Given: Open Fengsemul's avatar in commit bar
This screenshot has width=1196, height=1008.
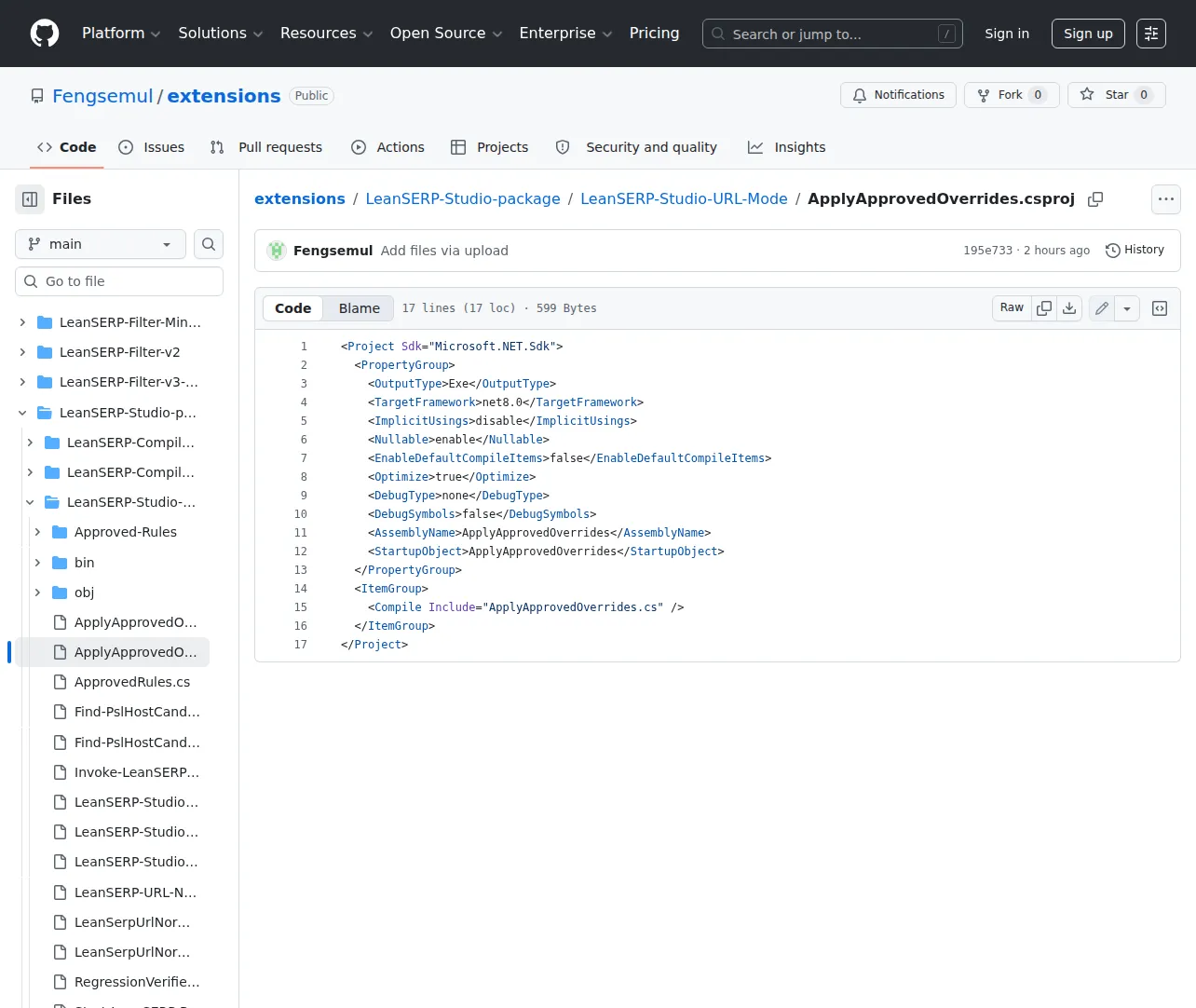Looking at the screenshot, I should point(277,251).
